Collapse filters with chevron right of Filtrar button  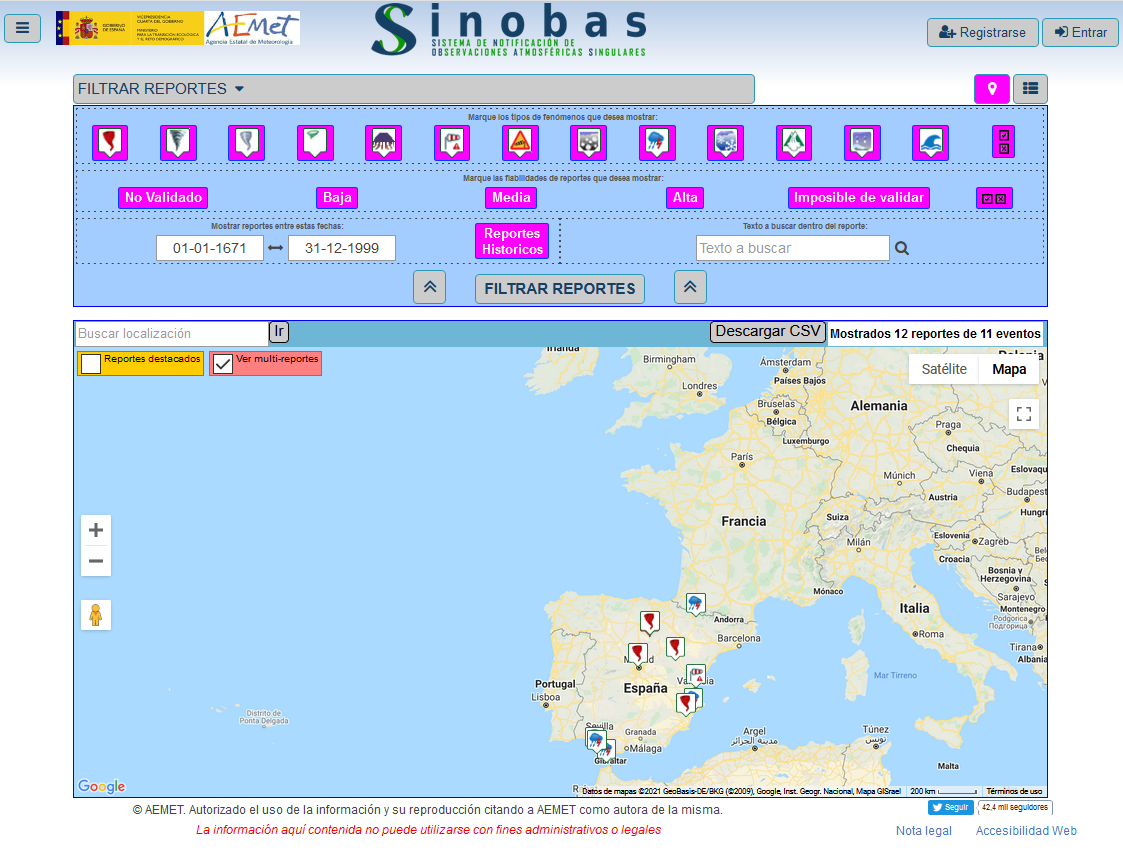coord(690,287)
